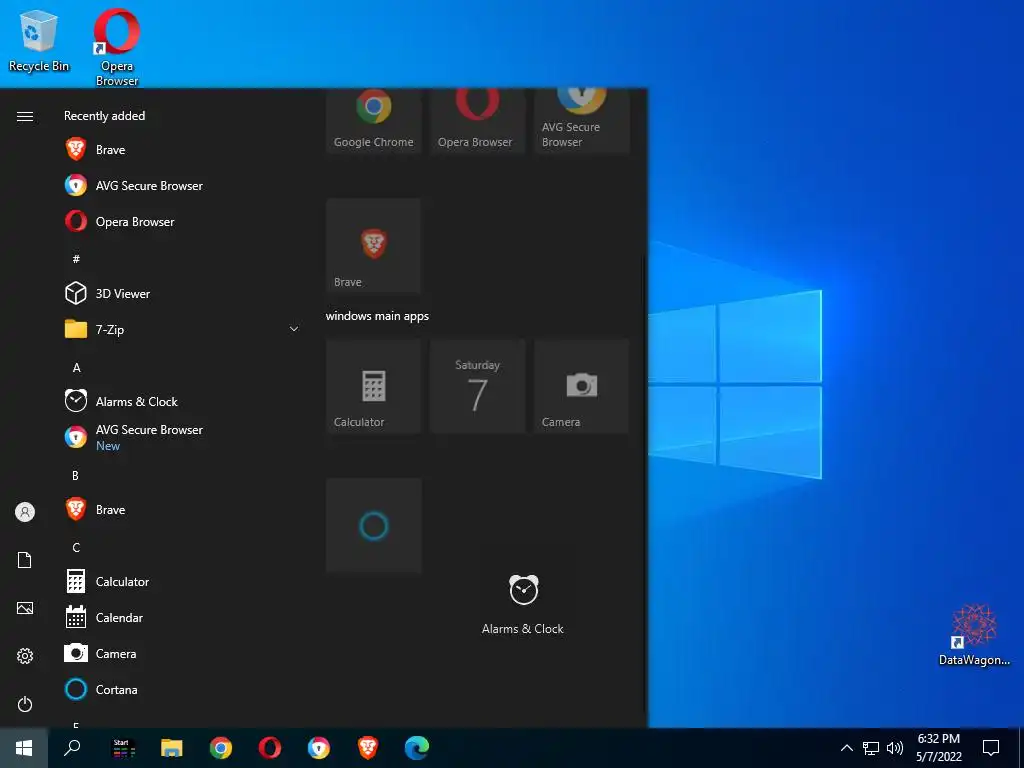This screenshot has width=1024, height=768.
Task: Open Pictures from Start sidebar
Action: 25,608
